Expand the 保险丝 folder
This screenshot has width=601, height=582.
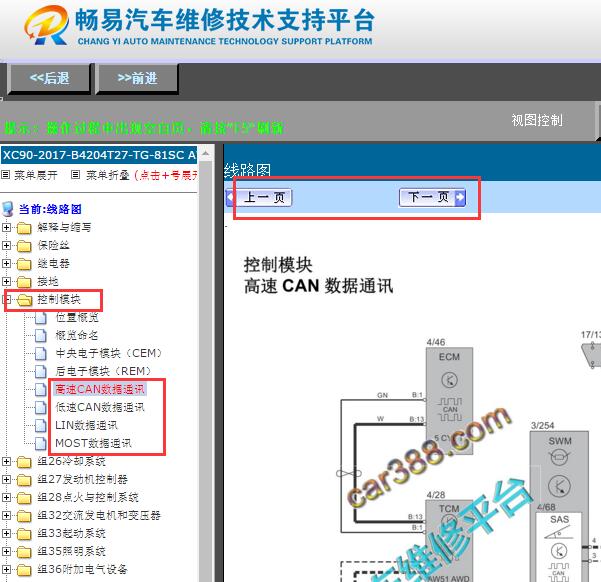pyautogui.click(x=6, y=245)
